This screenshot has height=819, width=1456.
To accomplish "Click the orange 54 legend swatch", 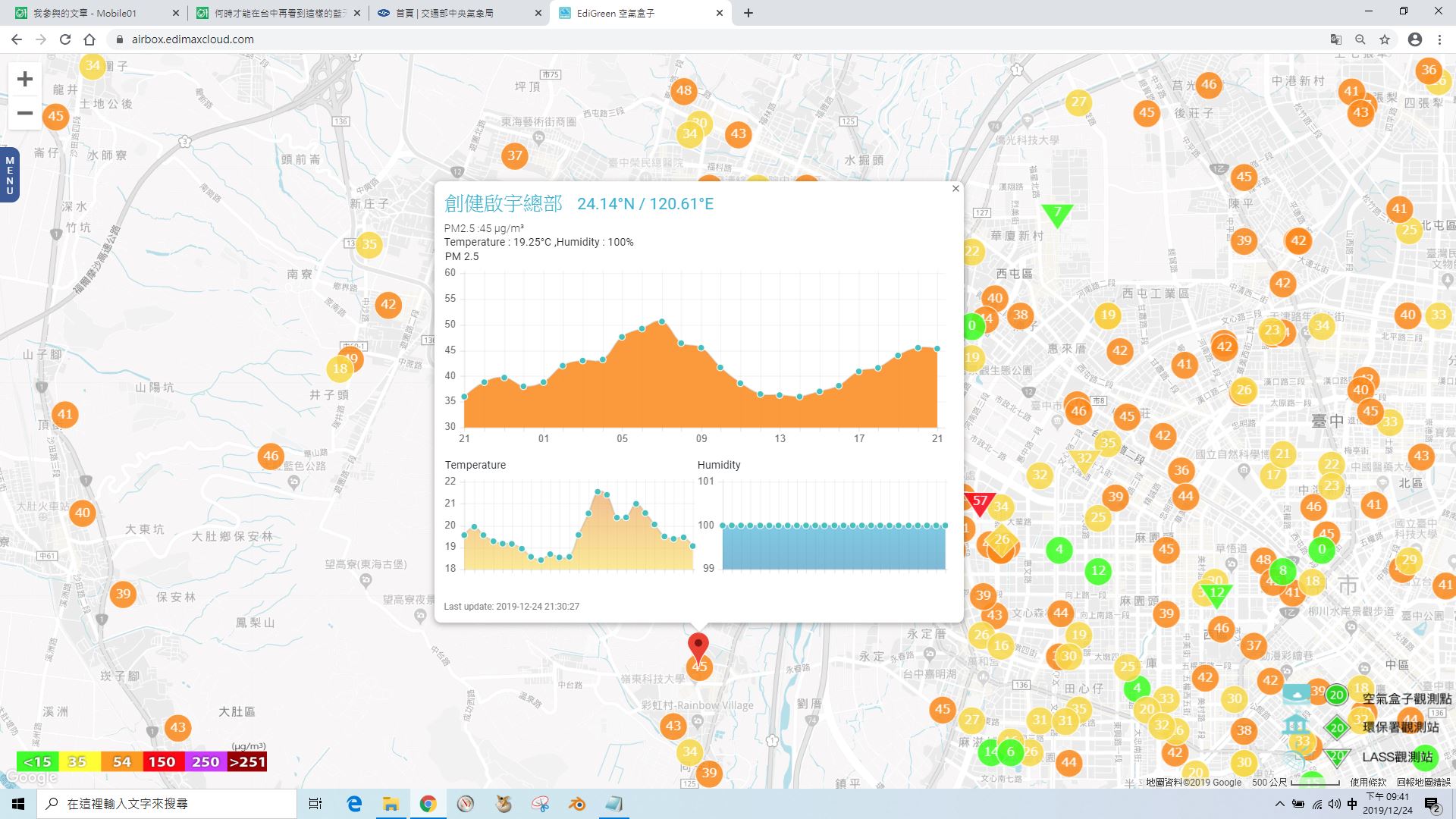I will pyautogui.click(x=122, y=761).
